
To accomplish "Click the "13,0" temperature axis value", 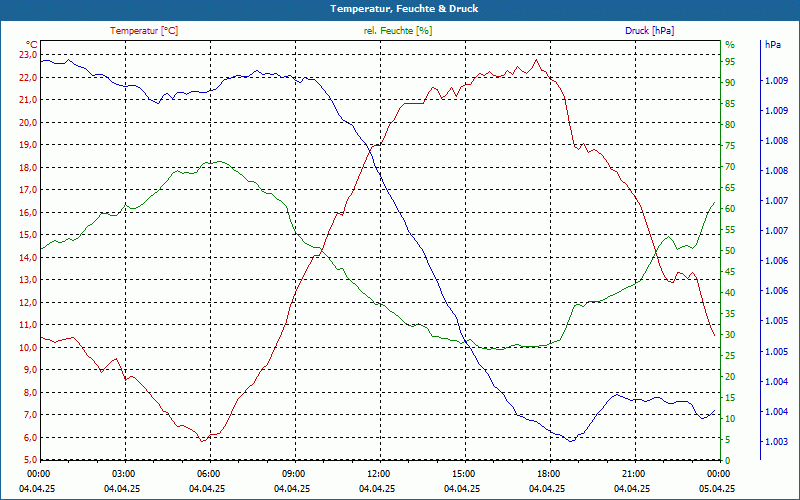I will click(29, 280).
